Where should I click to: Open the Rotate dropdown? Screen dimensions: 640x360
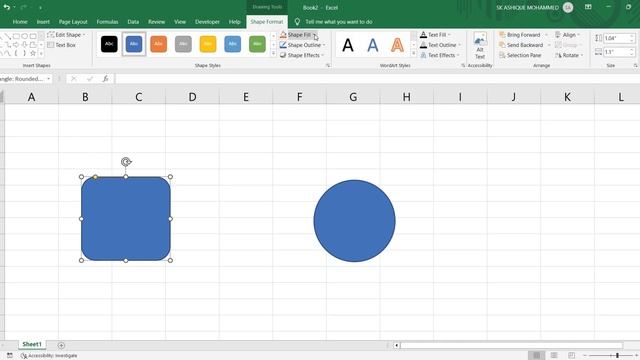click(x=569, y=55)
